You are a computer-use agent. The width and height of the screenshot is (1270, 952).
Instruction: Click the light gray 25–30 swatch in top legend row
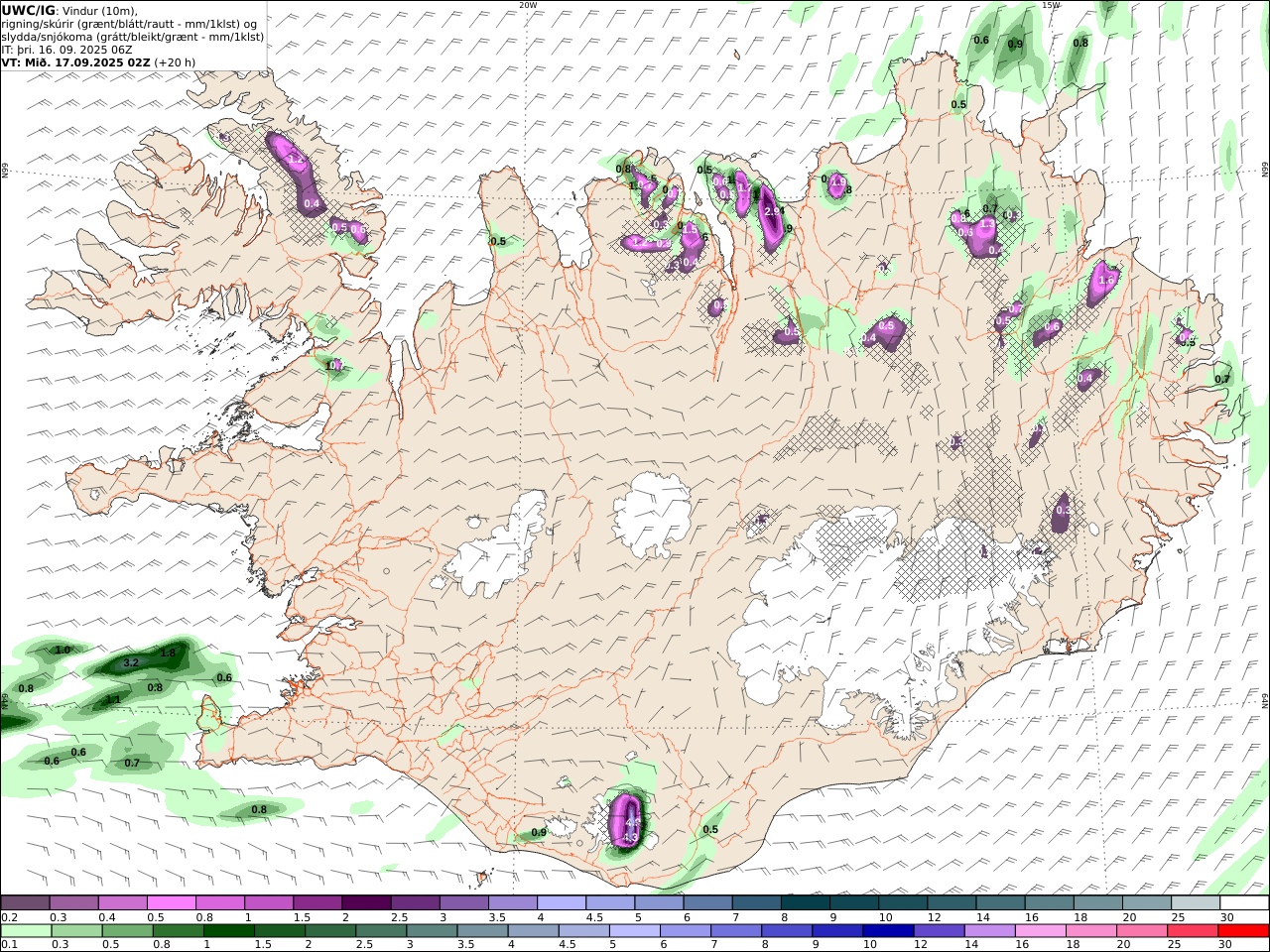click(x=1196, y=902)
